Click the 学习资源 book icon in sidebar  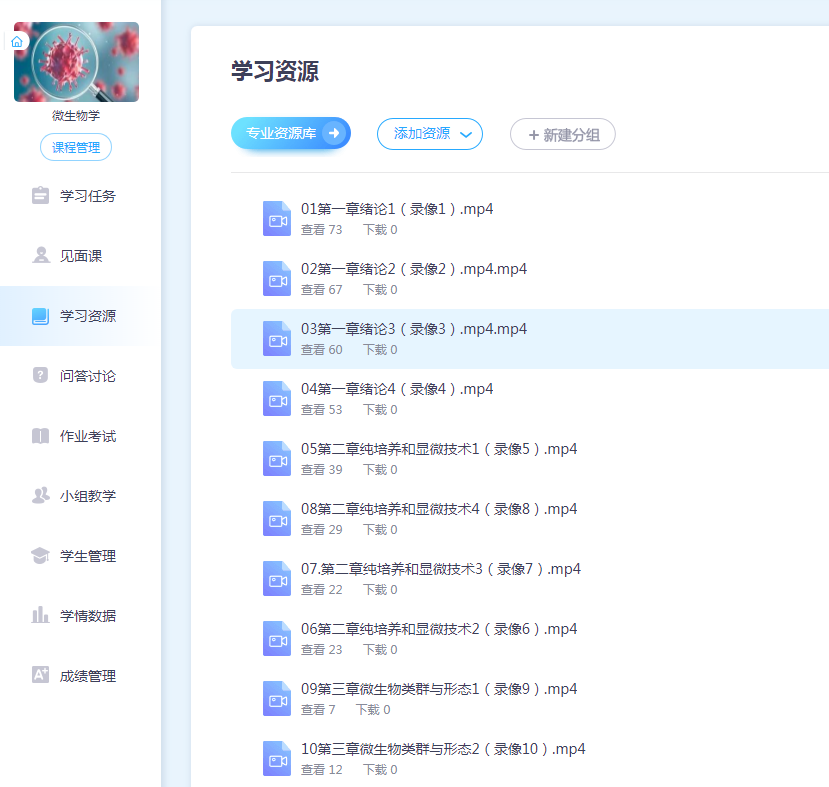40,316
